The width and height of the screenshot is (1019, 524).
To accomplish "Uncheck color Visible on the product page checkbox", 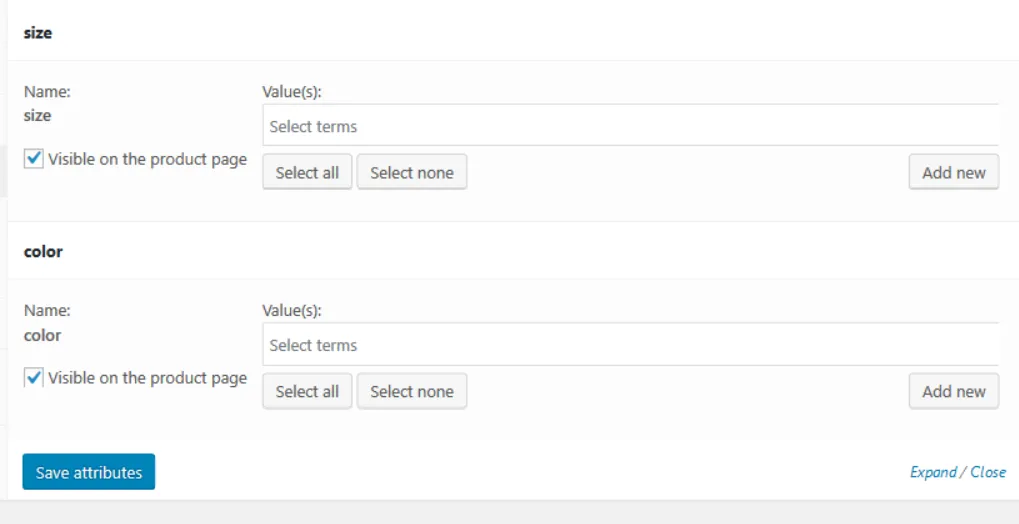I will (x=34, y=377).
